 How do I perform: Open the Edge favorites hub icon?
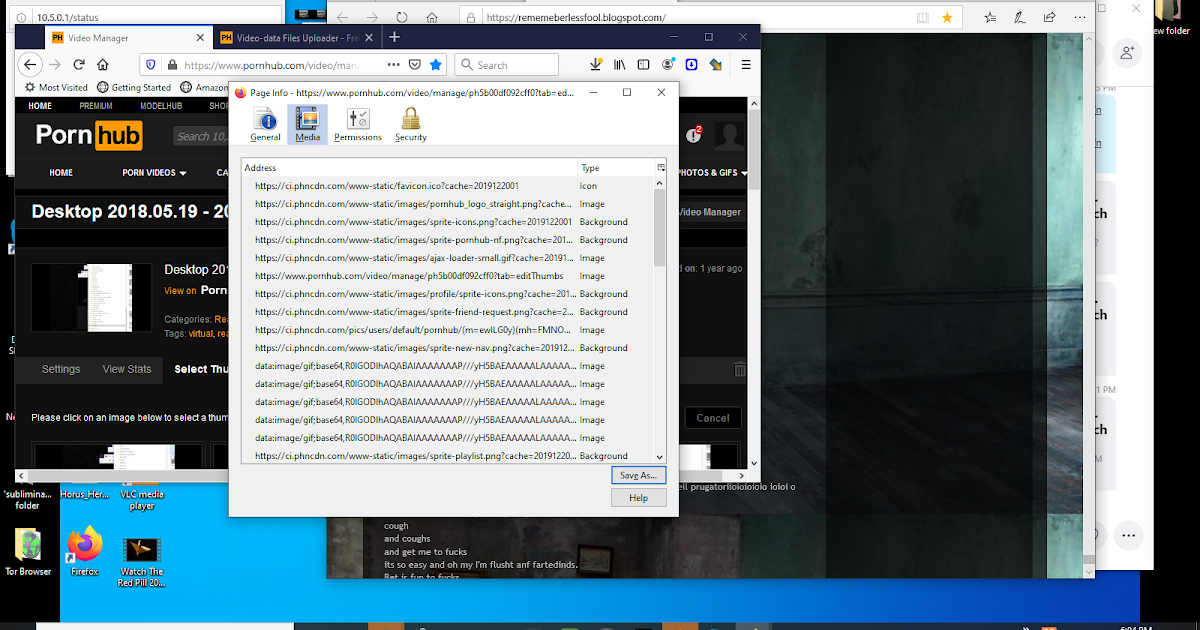coord(990,17)
